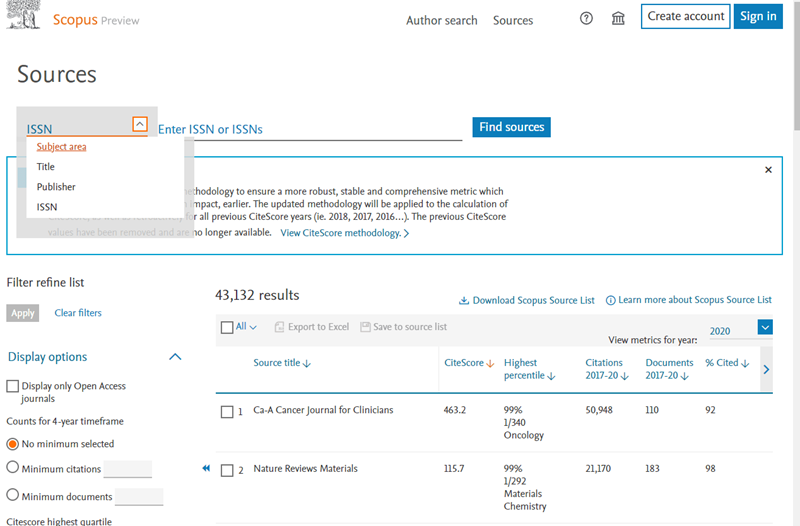Click Clear filters link
This screenshot has width=800, height=526.
click(78, 313)
